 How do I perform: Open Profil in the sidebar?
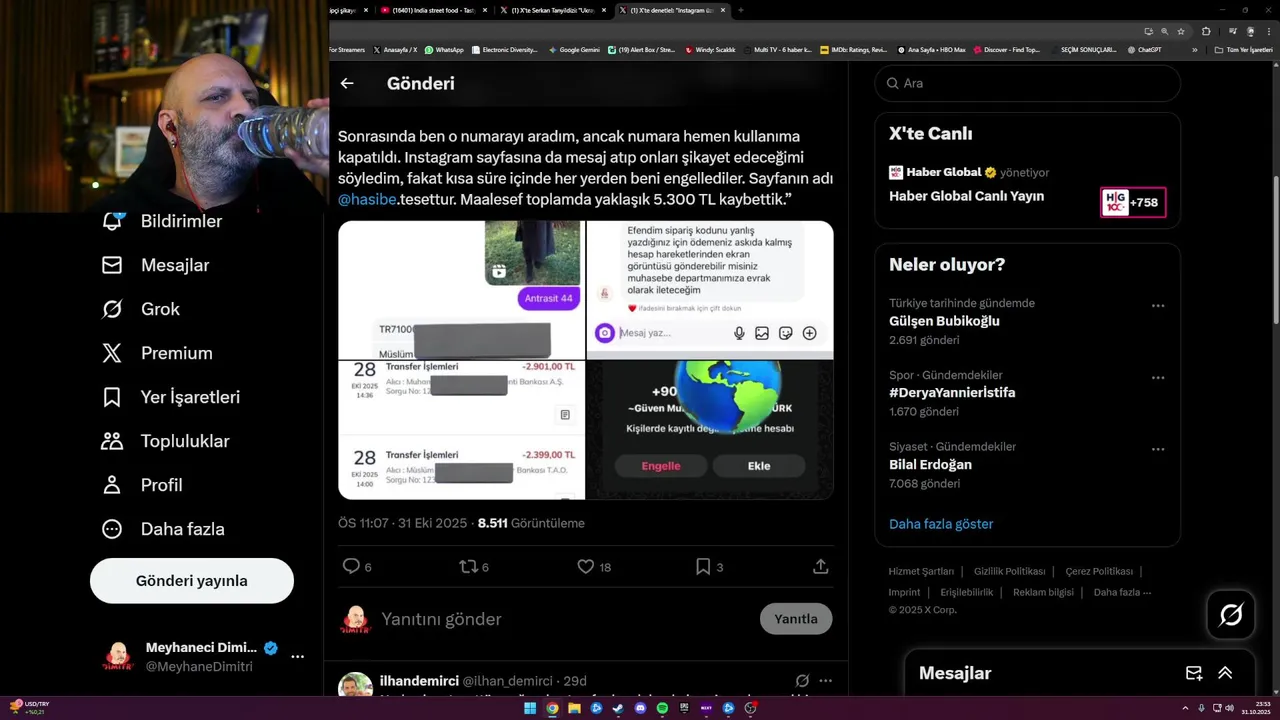click(143, 485)
